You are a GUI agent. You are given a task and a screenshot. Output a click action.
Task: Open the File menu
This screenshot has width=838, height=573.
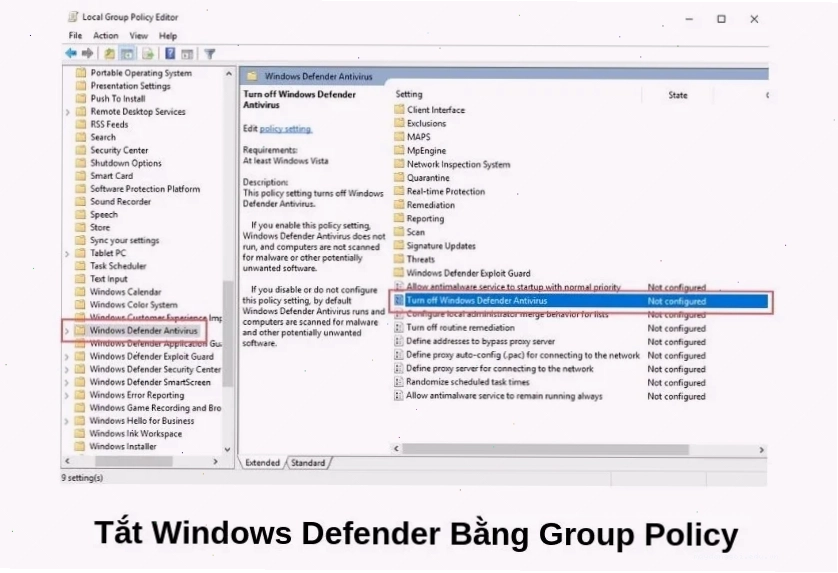75,36
